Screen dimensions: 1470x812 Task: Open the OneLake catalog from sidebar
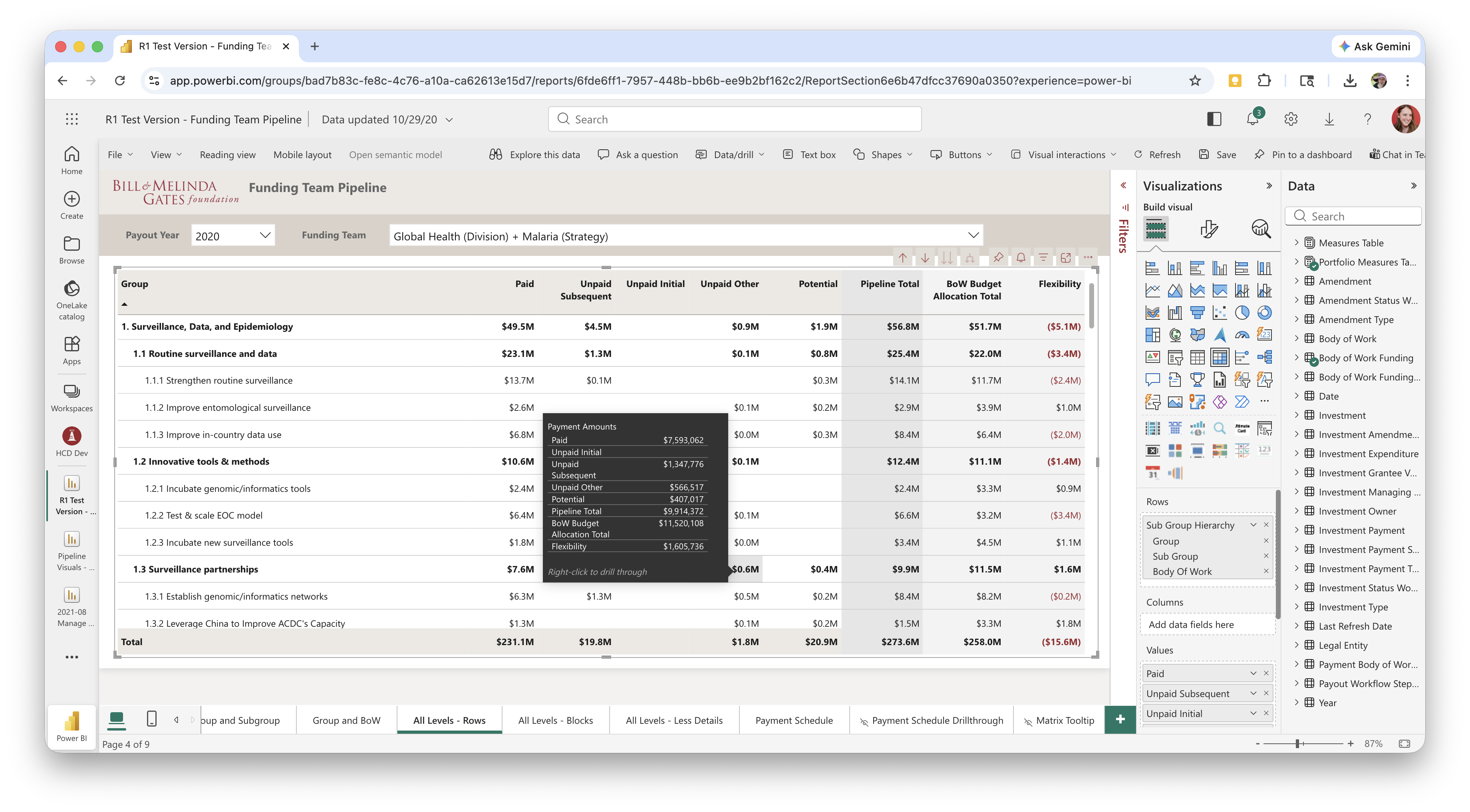point(72,299)
